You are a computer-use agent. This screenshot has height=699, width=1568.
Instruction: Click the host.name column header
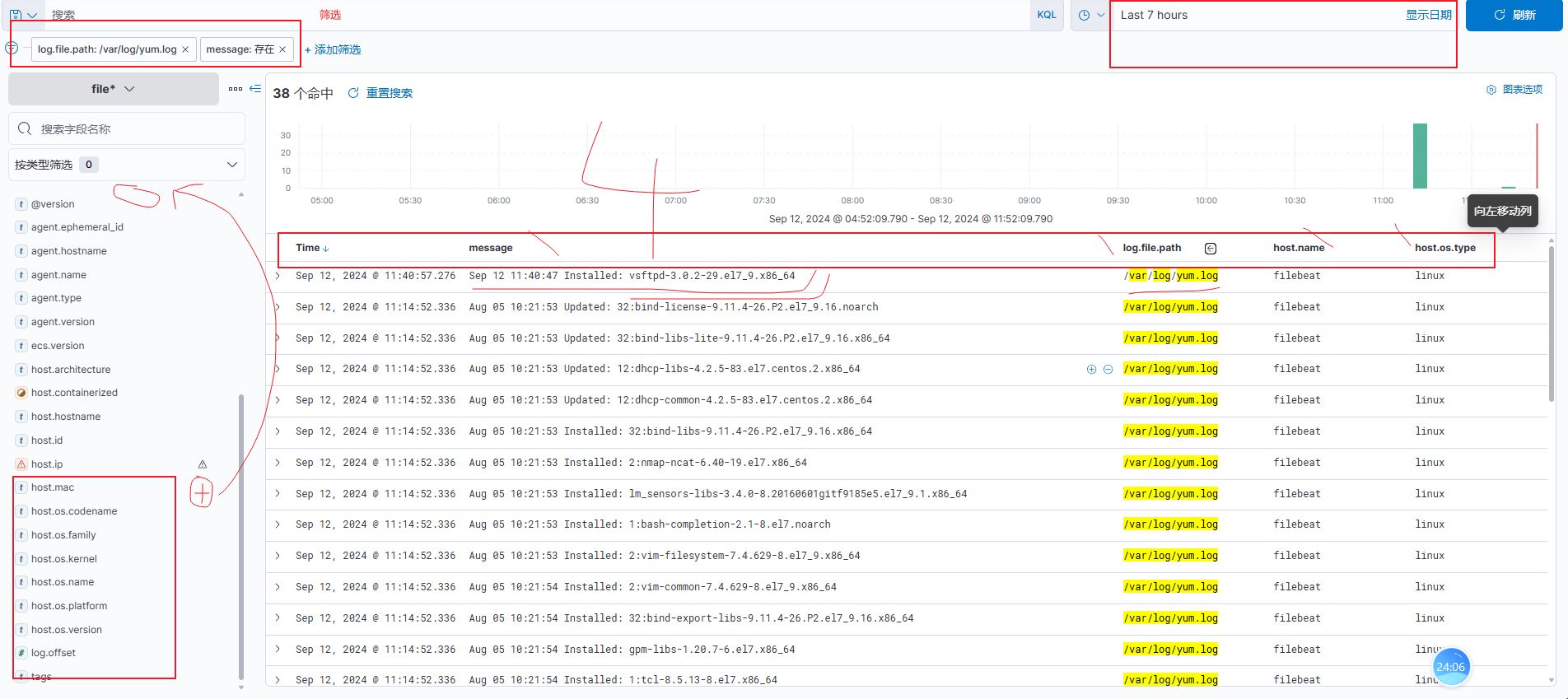pos(1299,248)
